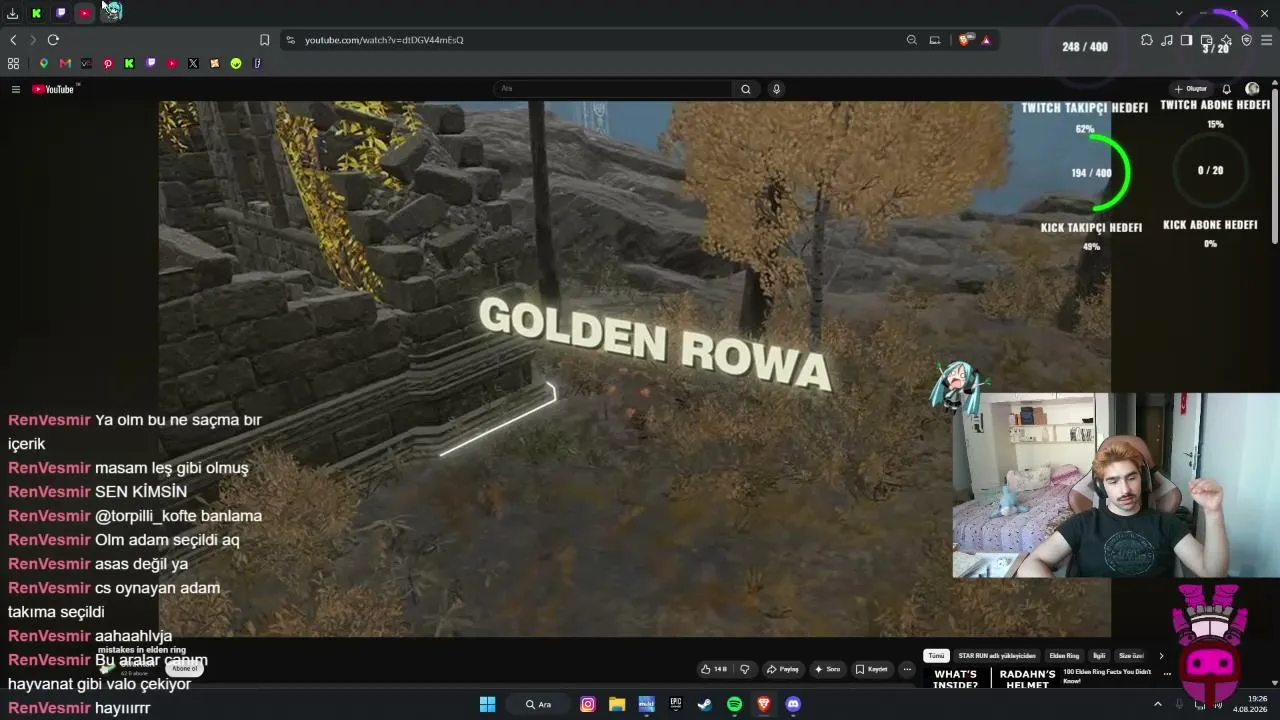Image resolution: width=1280 pixels, height=720 pixels.
Task: Open the YouTube account avatar menu
Action: pos(1252,89)
